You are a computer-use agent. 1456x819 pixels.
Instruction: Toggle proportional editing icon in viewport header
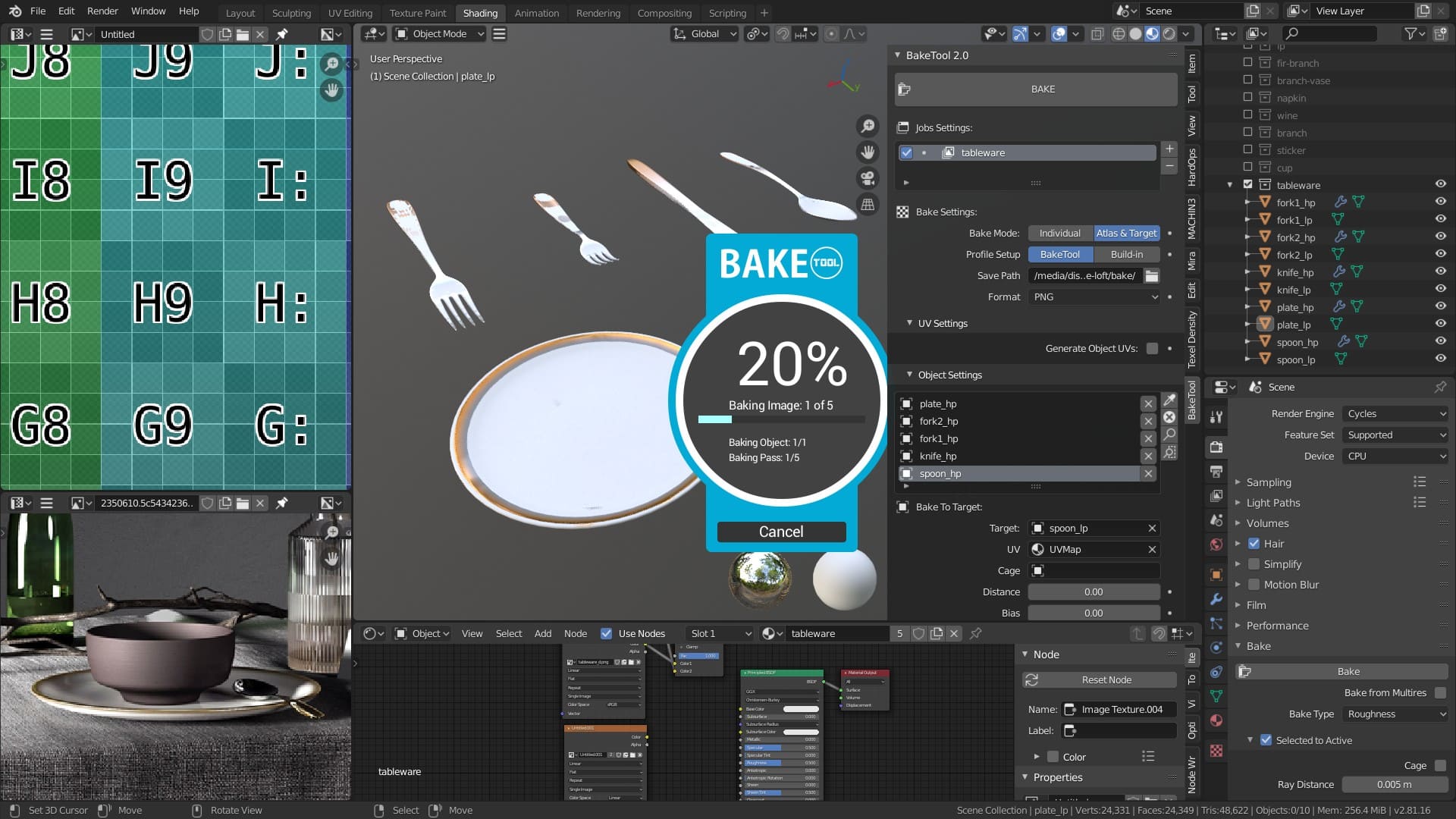[832, 33]
